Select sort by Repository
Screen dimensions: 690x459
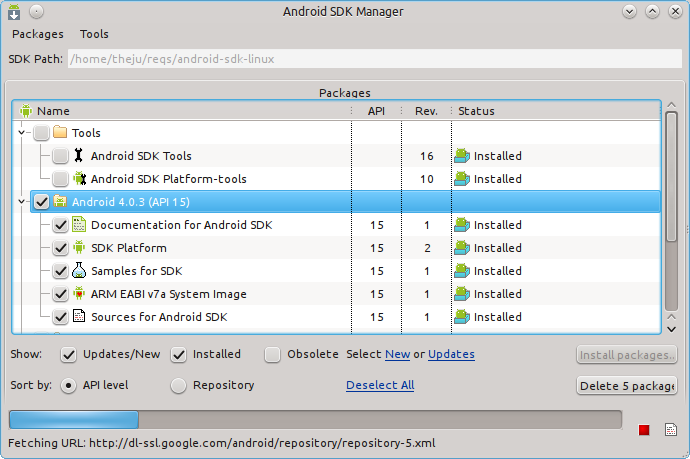coord(178,386)
